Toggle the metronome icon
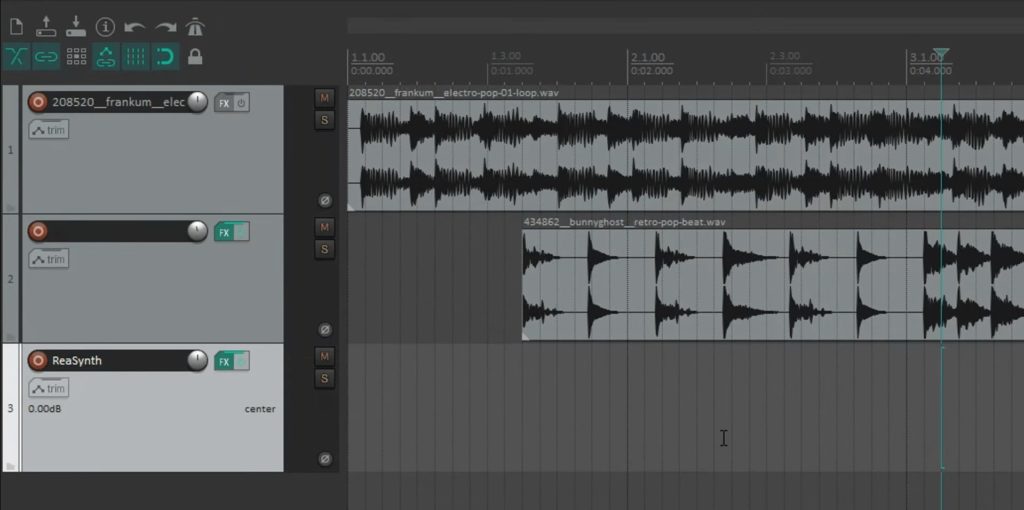The image size is (1024, 510). click(x=195, y=27)
